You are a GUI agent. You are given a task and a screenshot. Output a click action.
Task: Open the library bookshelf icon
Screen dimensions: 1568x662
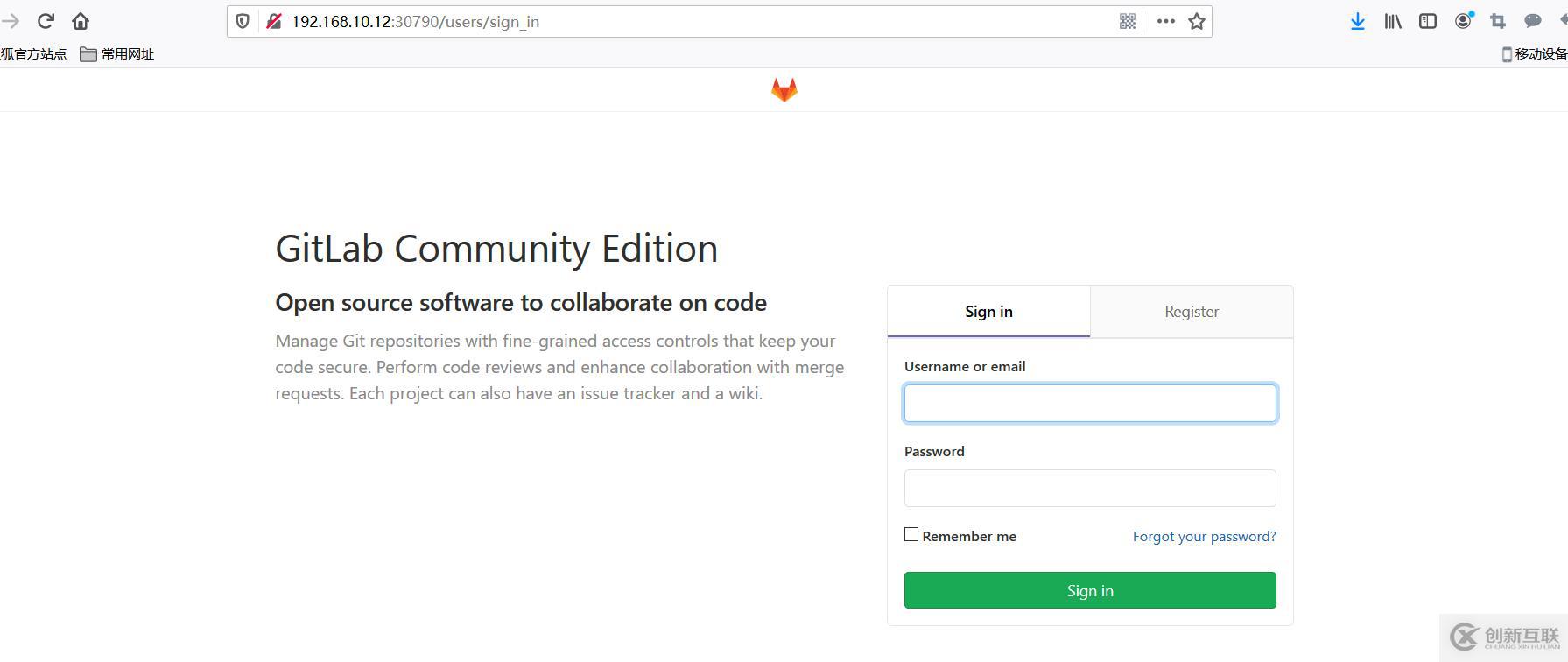1393,22
